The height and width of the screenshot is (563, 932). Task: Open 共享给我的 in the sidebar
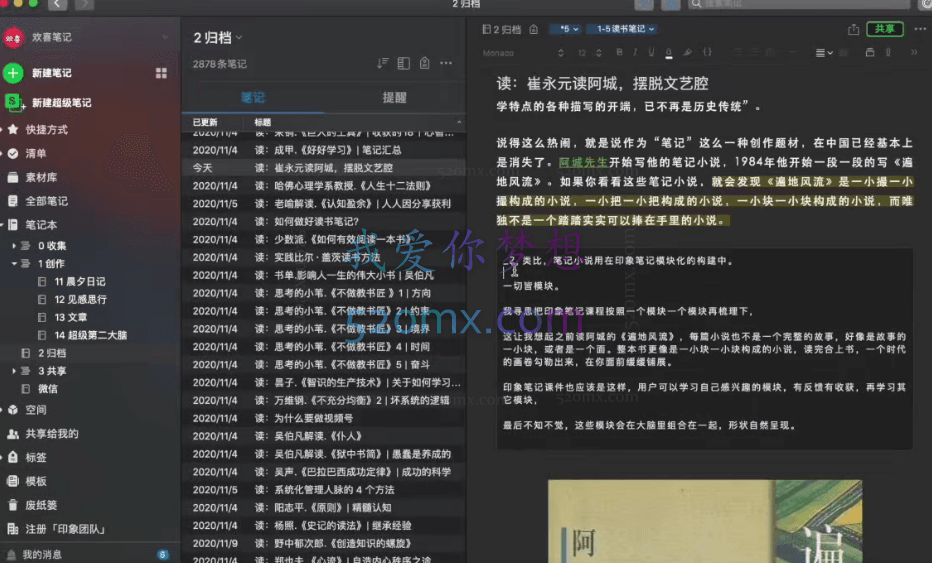point(43,433)
